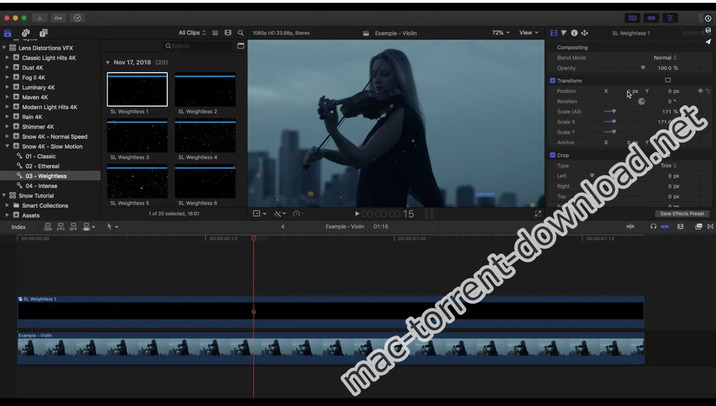This screenshot has width=716, height=406.
Task: Click the Save Effects Preset button
Action: coord(681,213)
